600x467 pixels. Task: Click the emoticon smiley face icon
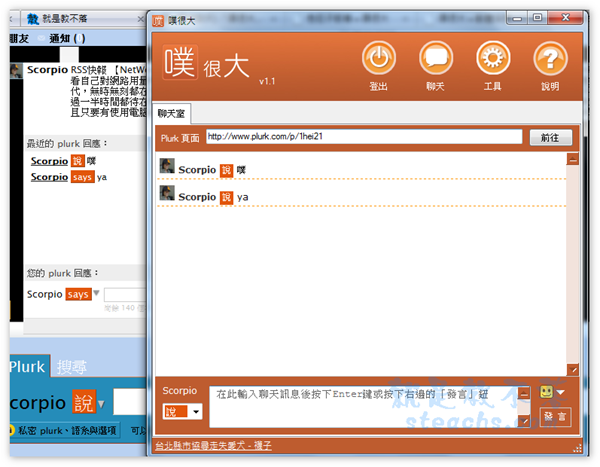pos(546,392)
